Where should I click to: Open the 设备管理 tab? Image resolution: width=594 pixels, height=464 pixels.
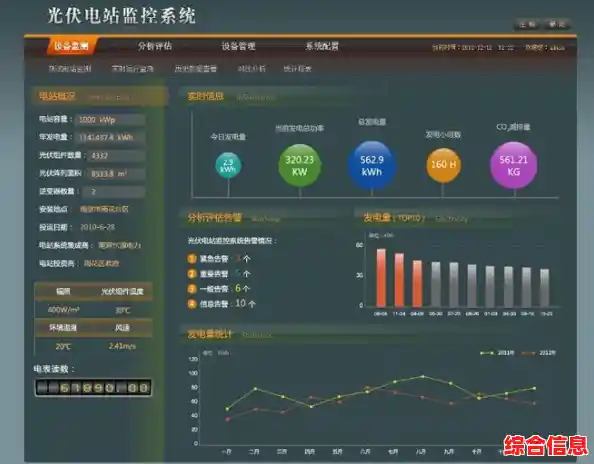click(x=238, y=47)
